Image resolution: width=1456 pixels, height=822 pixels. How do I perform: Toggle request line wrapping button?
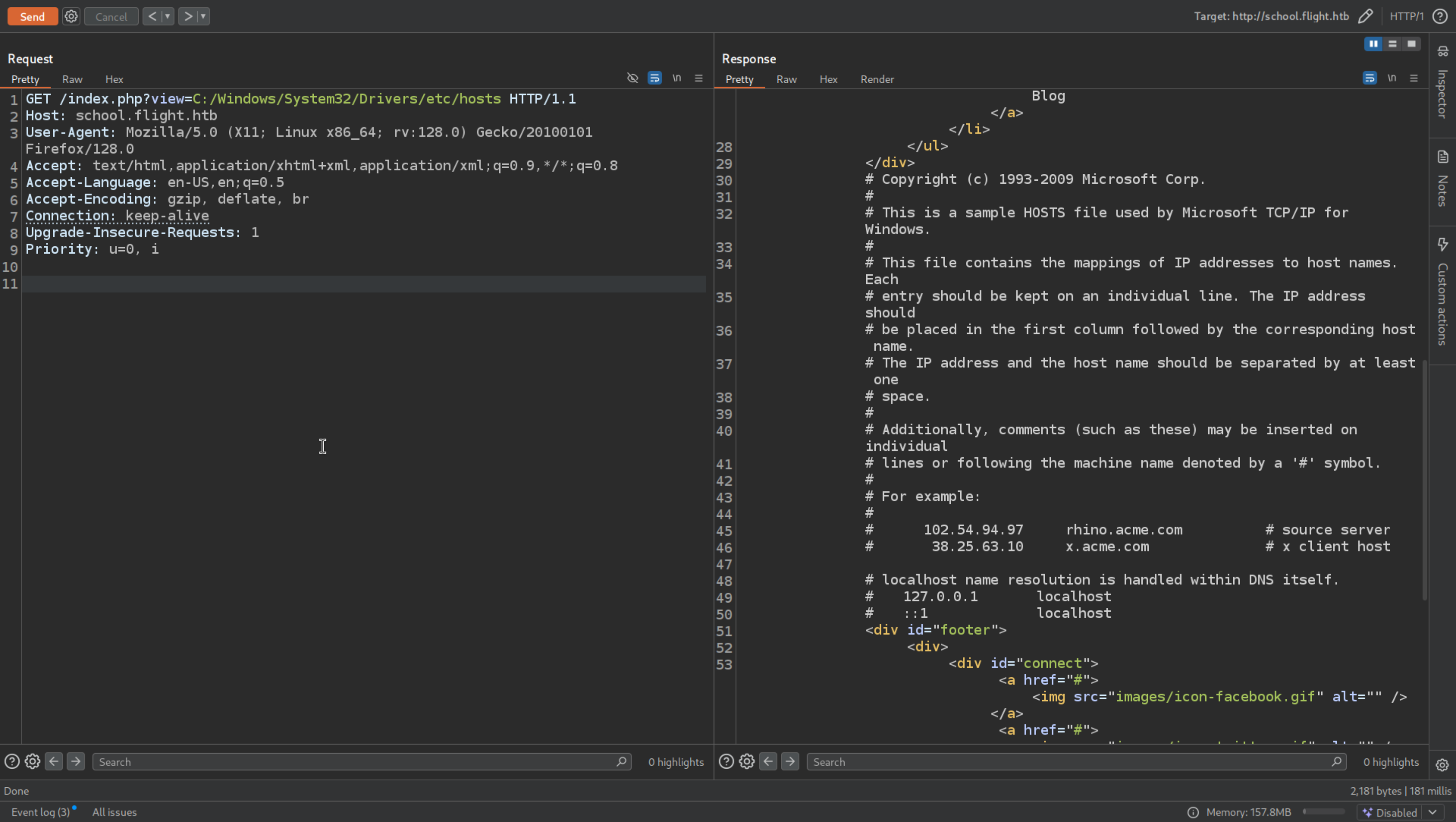(654, 78)
